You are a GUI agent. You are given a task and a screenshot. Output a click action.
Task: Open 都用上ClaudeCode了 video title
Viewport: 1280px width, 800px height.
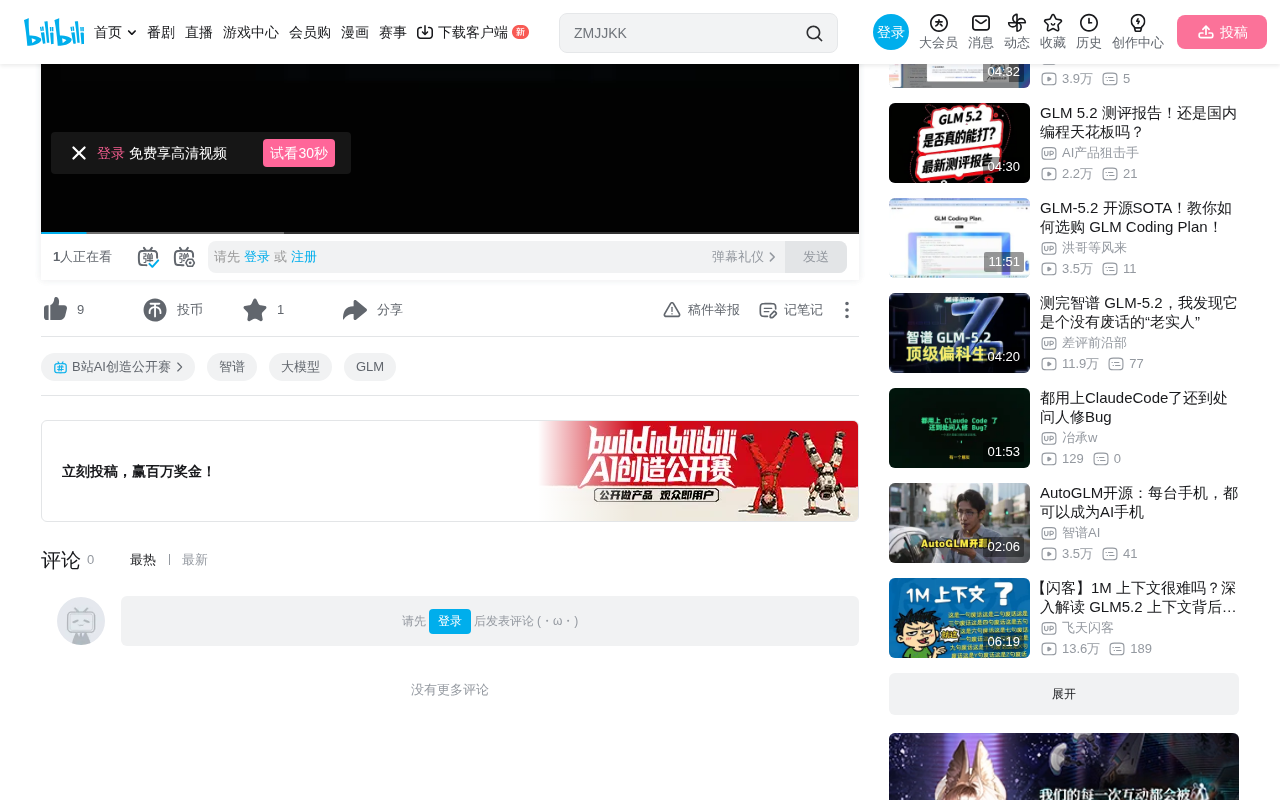tap(1134, 407)
